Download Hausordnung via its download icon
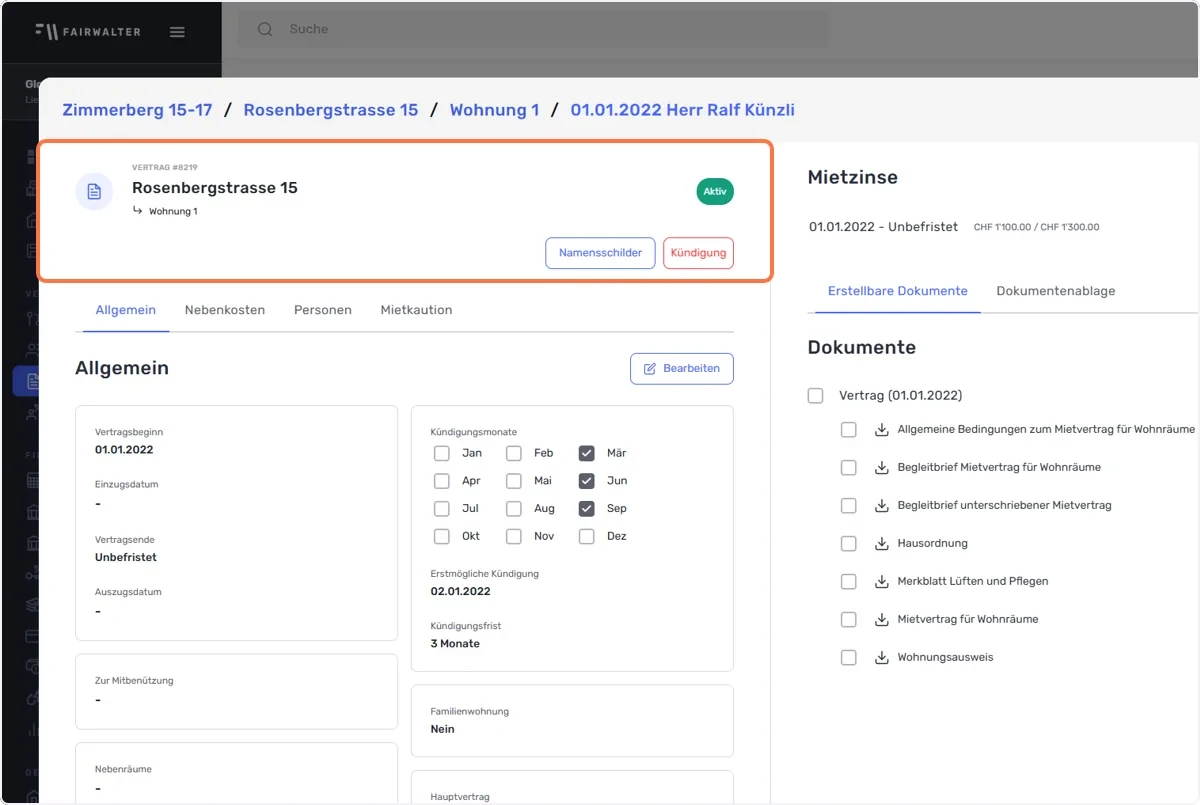1200x805 pixels. pos(882,544)
